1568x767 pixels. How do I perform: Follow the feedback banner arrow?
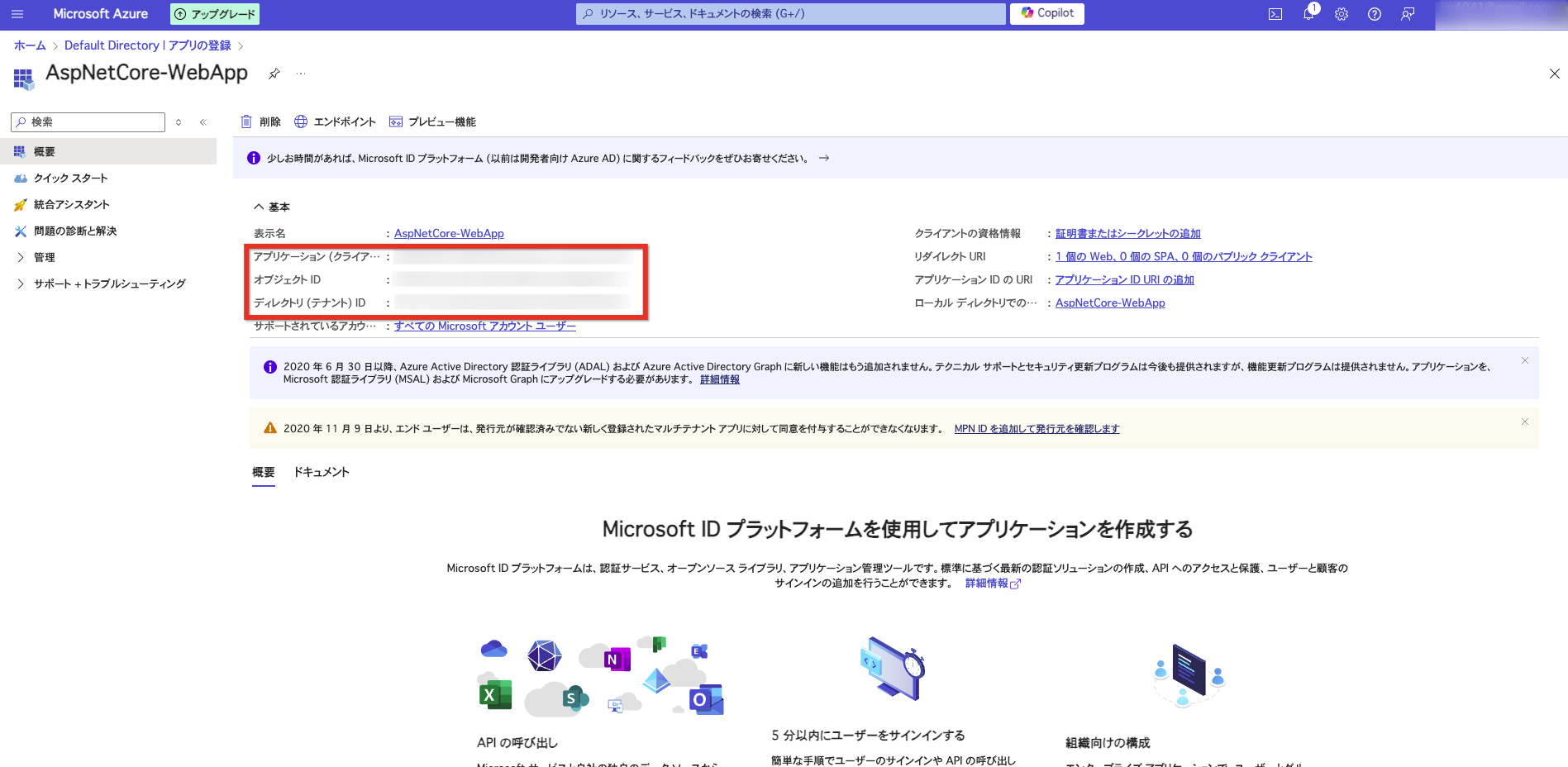click(824, 158)
